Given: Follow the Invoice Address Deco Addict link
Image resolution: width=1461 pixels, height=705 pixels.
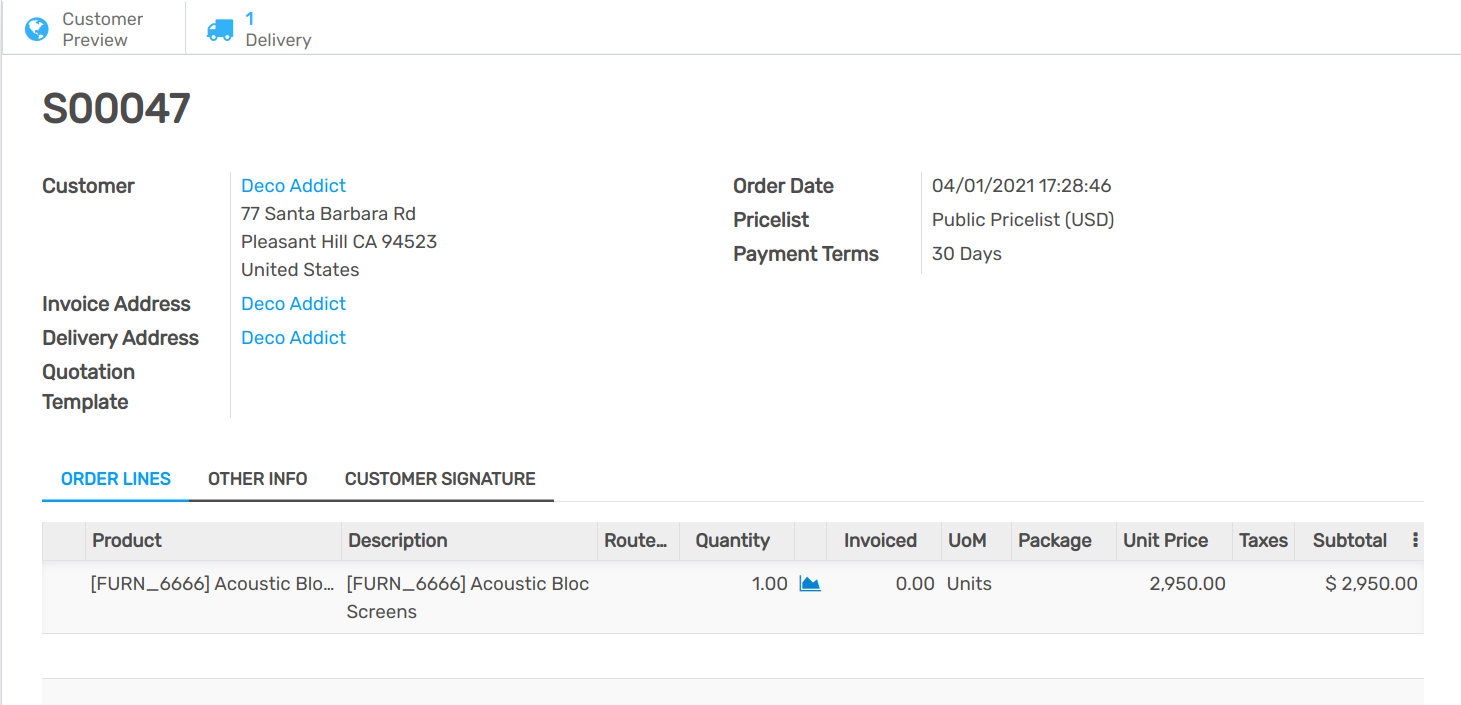Looking at the screenshot, I should [293, 304].
